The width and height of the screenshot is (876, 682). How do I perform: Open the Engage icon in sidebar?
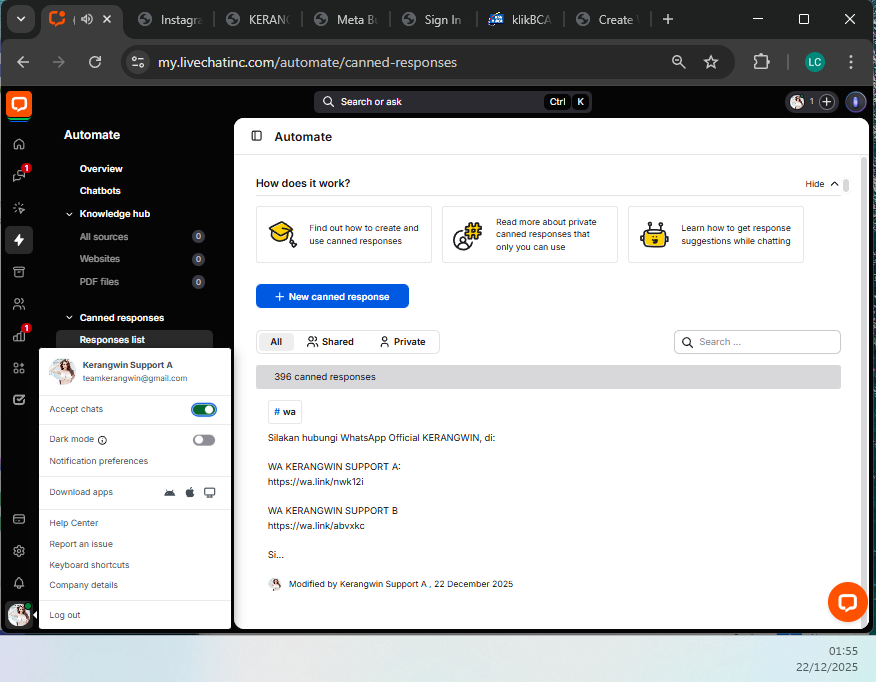(19, 208)
